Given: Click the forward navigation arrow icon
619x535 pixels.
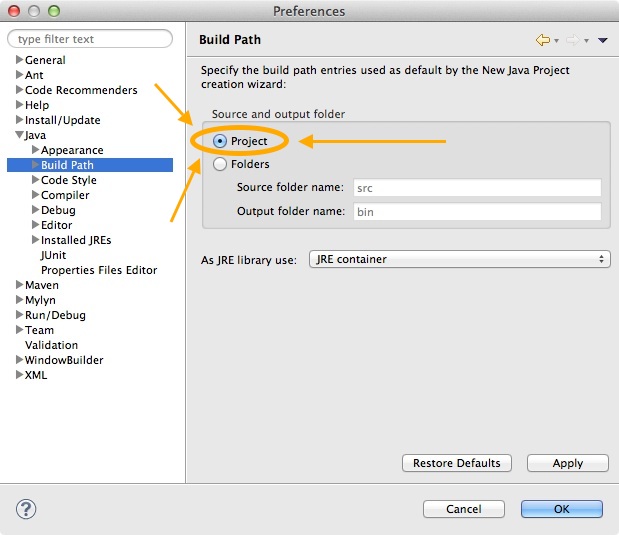Looking at the screenshot, I should tap(573, 40).
